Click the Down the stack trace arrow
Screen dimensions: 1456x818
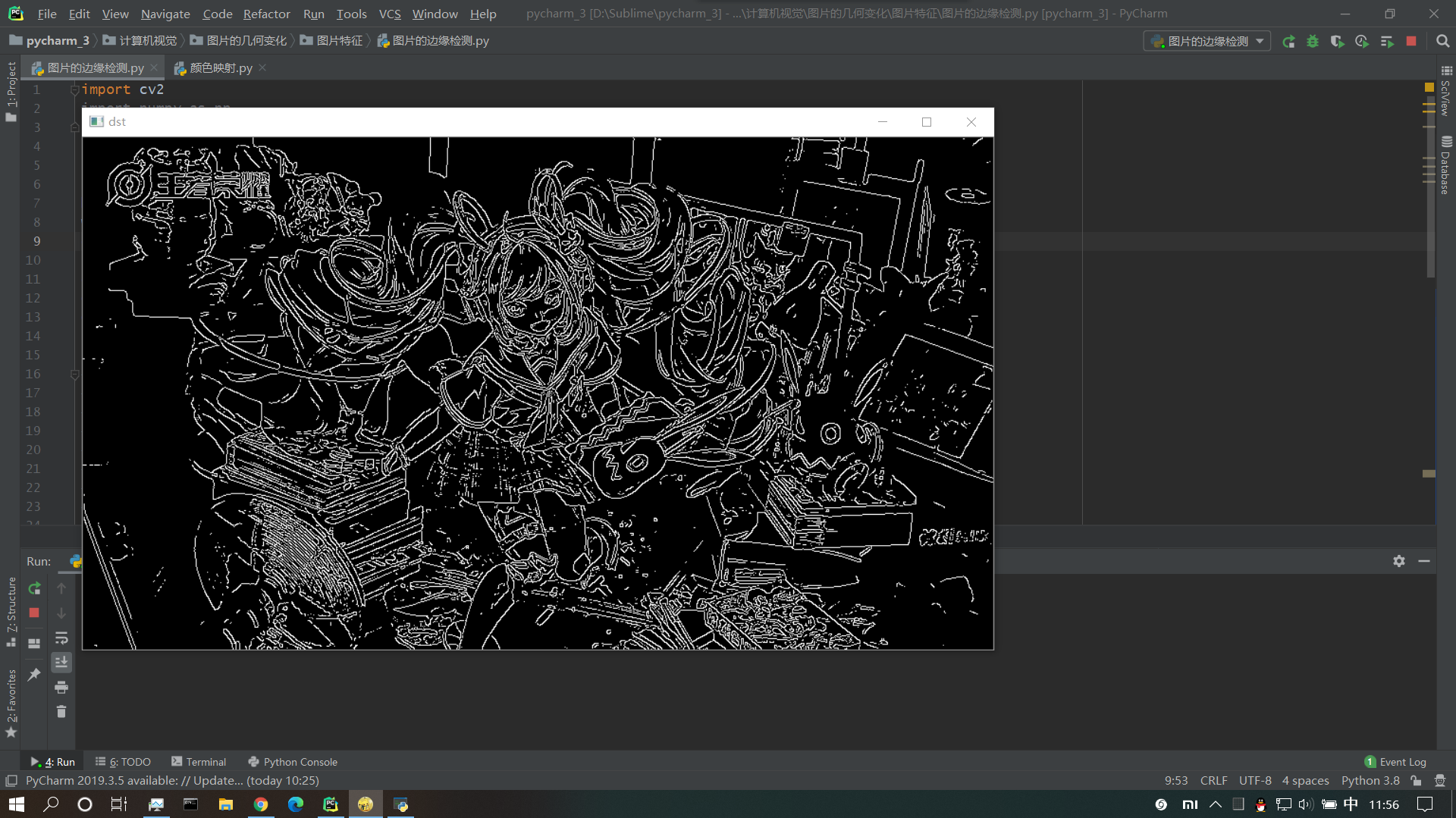click(x=61, y=613)
